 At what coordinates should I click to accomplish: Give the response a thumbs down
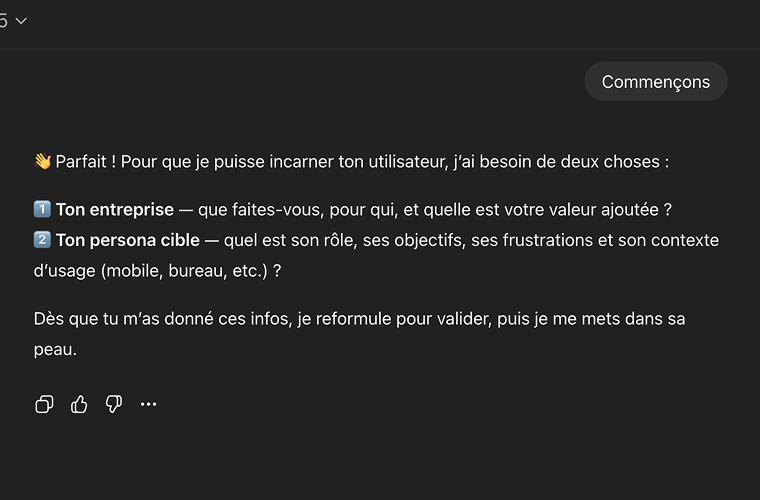click(x=114, y=404)
